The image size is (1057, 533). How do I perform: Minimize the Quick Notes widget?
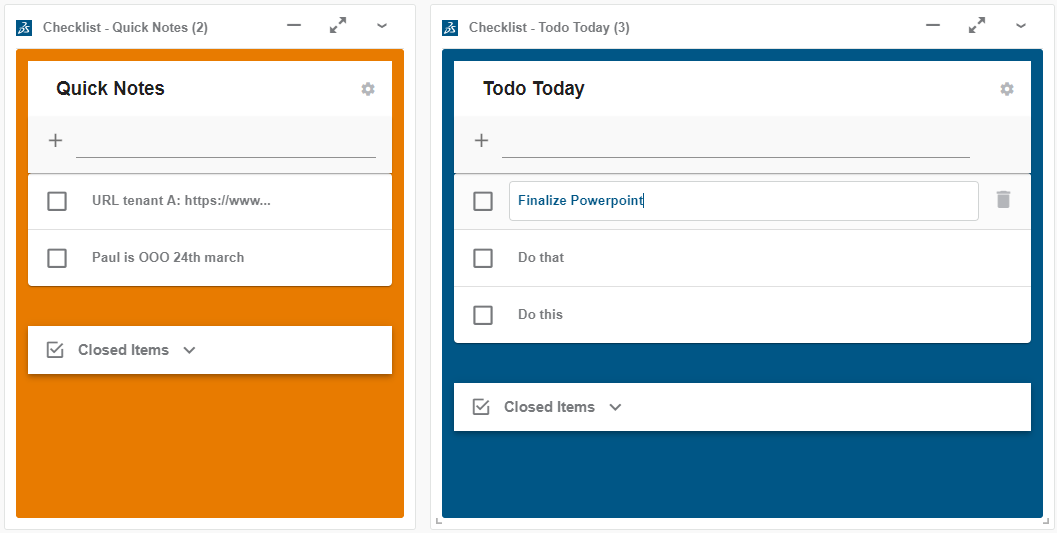coord(294,26)
